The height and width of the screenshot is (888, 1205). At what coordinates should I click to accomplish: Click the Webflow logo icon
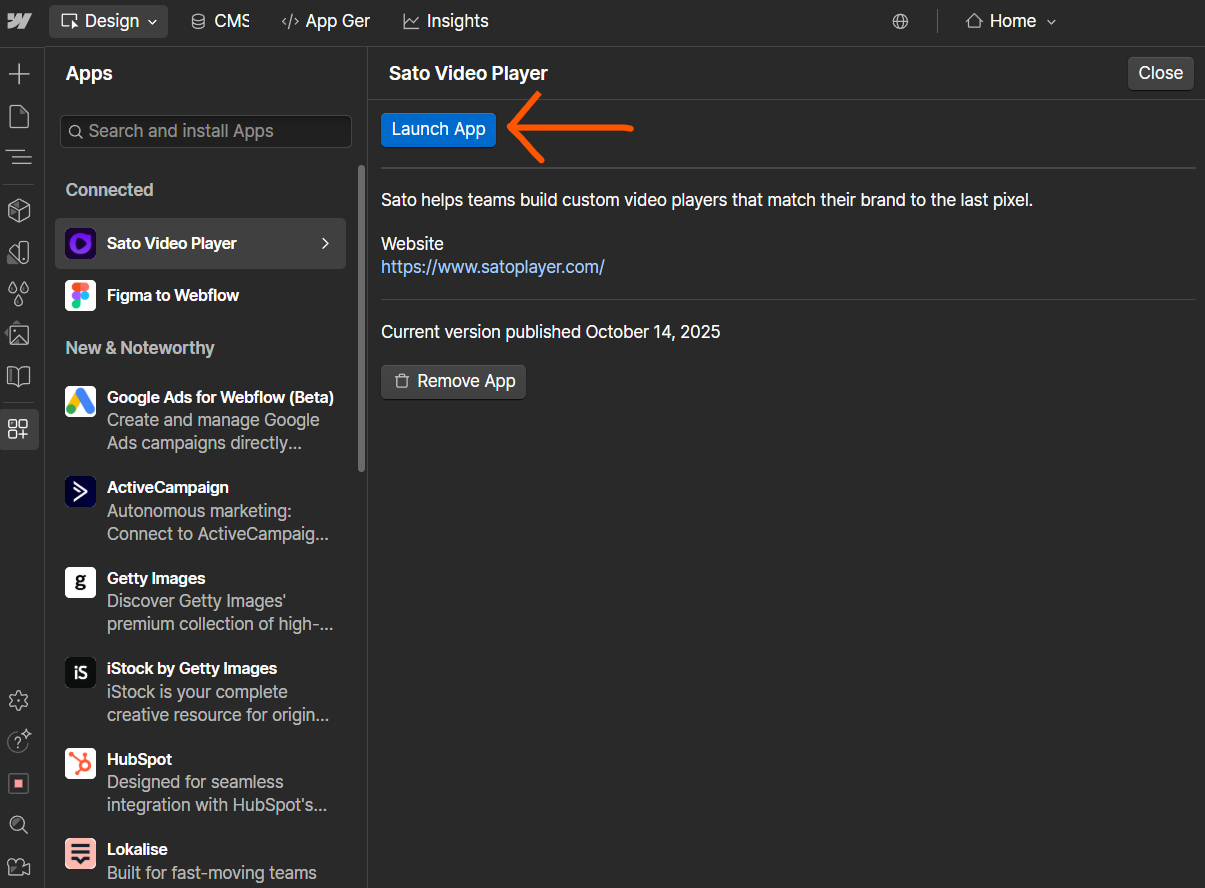[19, 21]
